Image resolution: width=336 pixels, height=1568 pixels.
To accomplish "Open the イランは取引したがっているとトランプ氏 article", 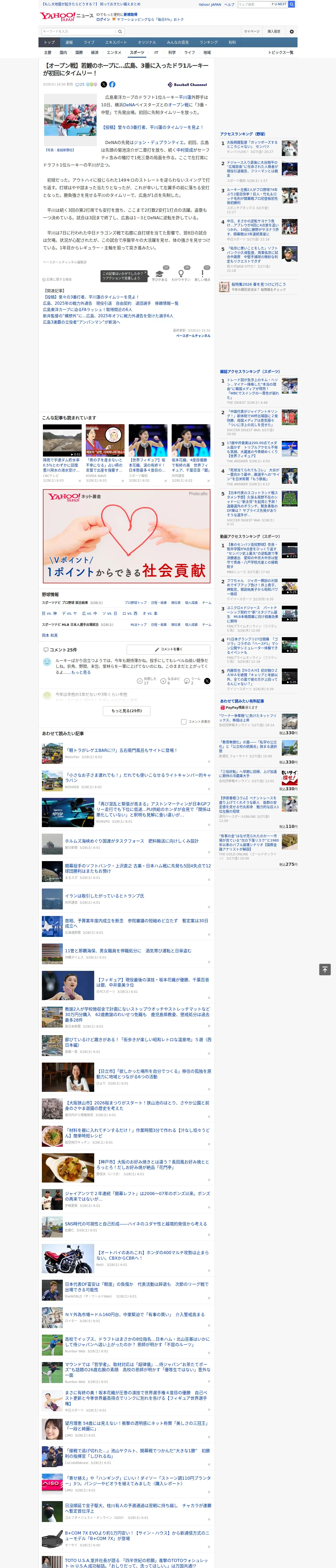I will pos(105,896).
